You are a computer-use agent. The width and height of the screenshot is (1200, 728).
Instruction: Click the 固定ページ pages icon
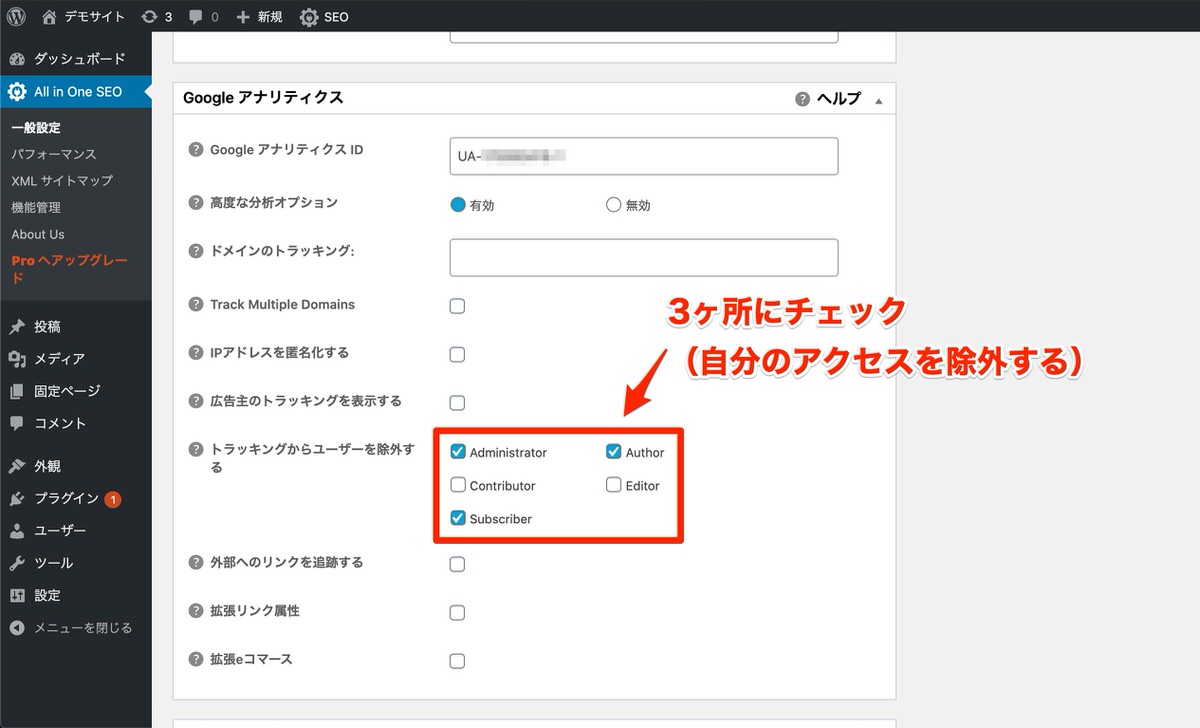click(x=17, y=391)
